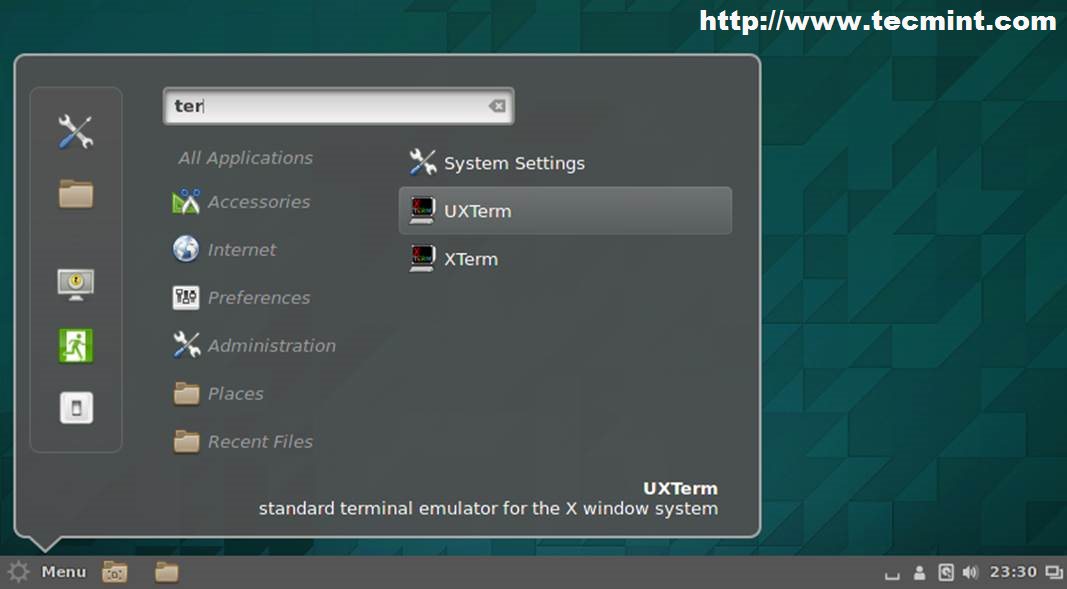The width and height of the screenshot is (1067, 589).
Task: Open the screenshot camera panel launcher
Action: [x=115, y=572]
